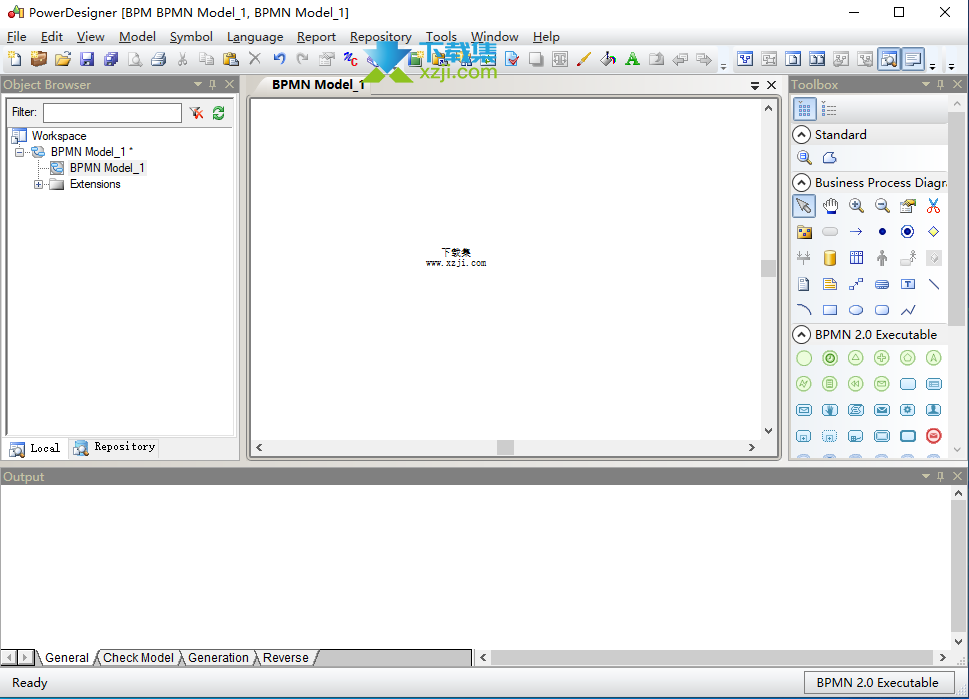Switch to the Check Model output tab
This screenshot has height=699, width=969.
(x=138, y=658)
